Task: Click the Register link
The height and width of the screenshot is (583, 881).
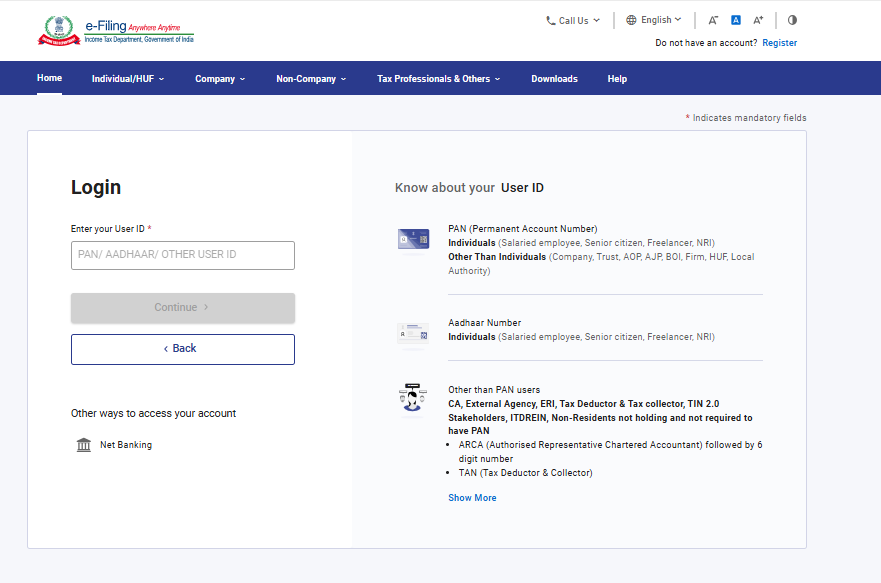Action: click(779, 43)
